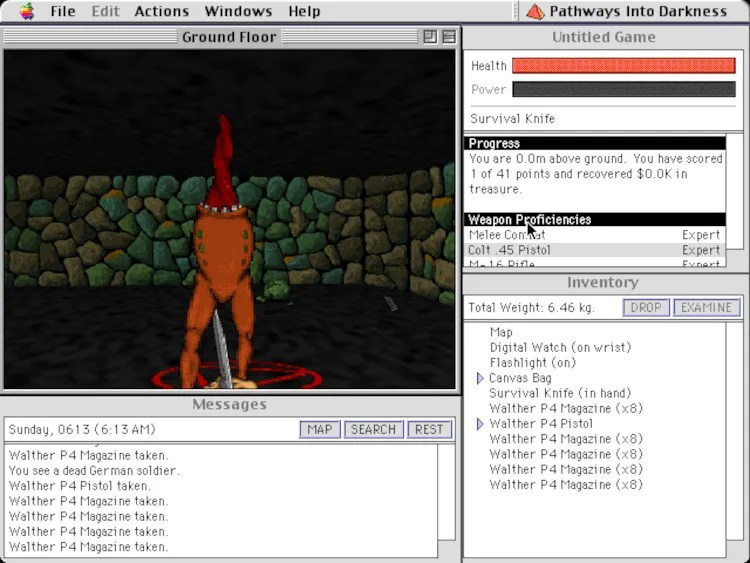Image resolution: width=750 pixels, height=563 pixels.
Task: Click the Survival Knife current weapon label
Action: [512, 118]
